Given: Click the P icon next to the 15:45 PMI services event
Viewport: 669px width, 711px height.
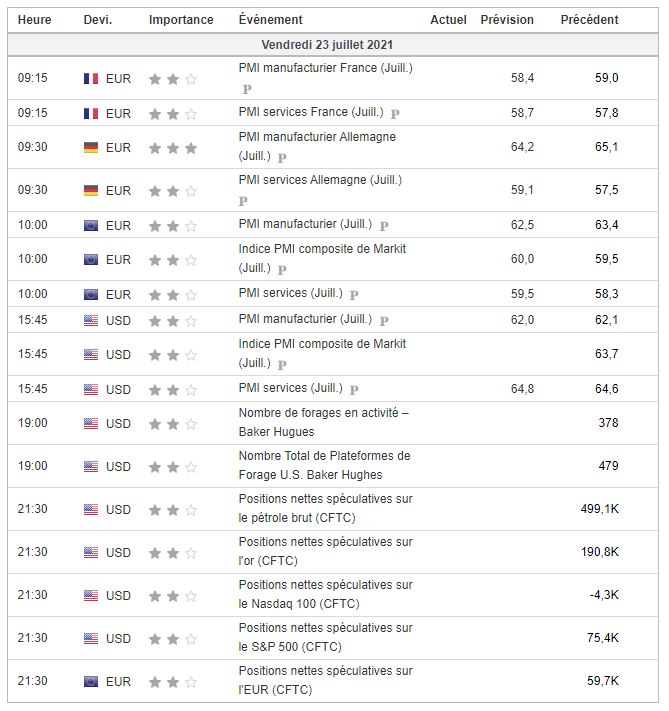Looking at the screenshot, I should pyautogui.click(x=353, y=389).
